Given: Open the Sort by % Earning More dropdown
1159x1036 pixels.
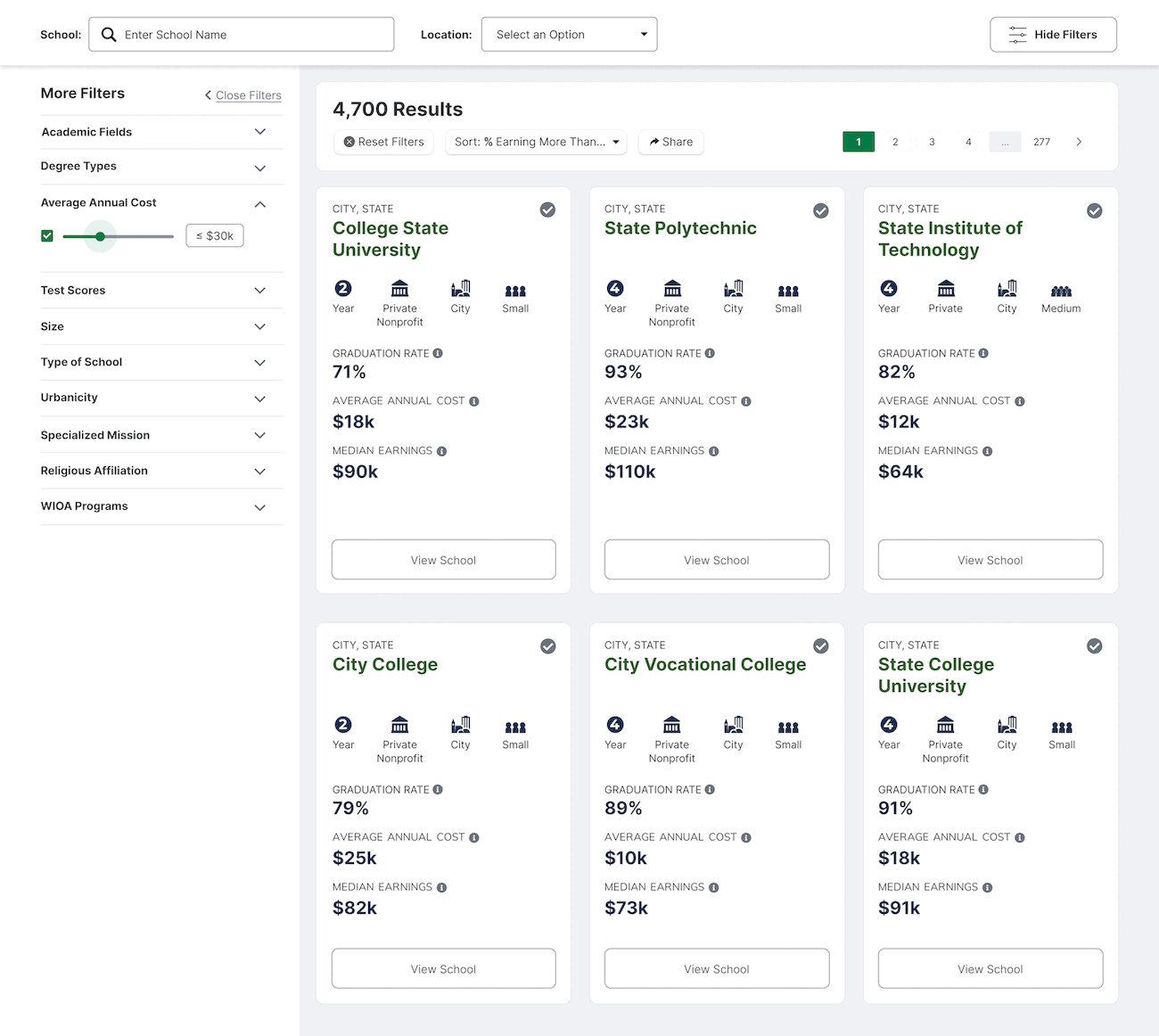Looking at the screenshot, I should point(536,142).
